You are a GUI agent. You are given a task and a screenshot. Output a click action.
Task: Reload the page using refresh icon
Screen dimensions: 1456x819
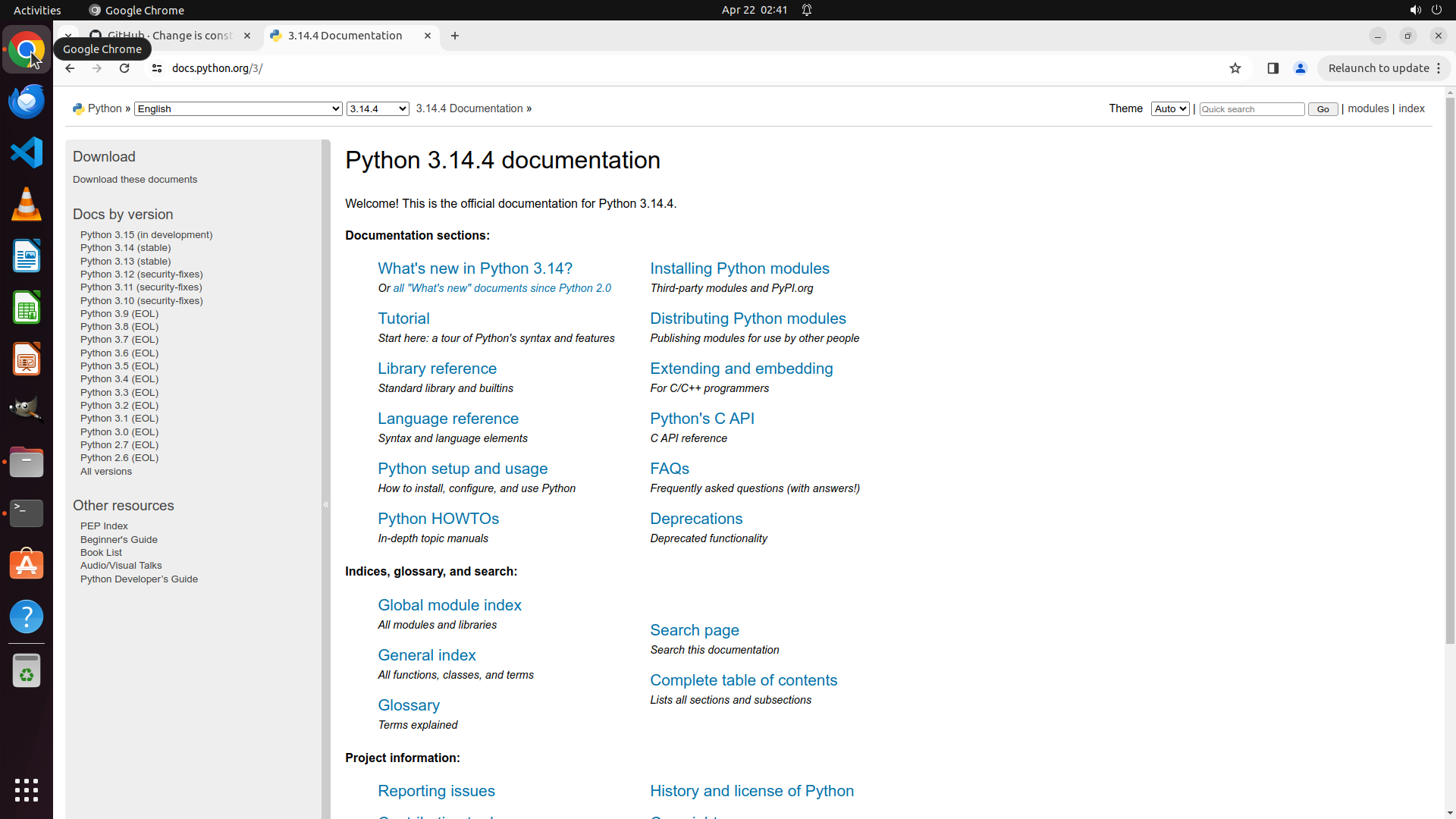point(124,68)
